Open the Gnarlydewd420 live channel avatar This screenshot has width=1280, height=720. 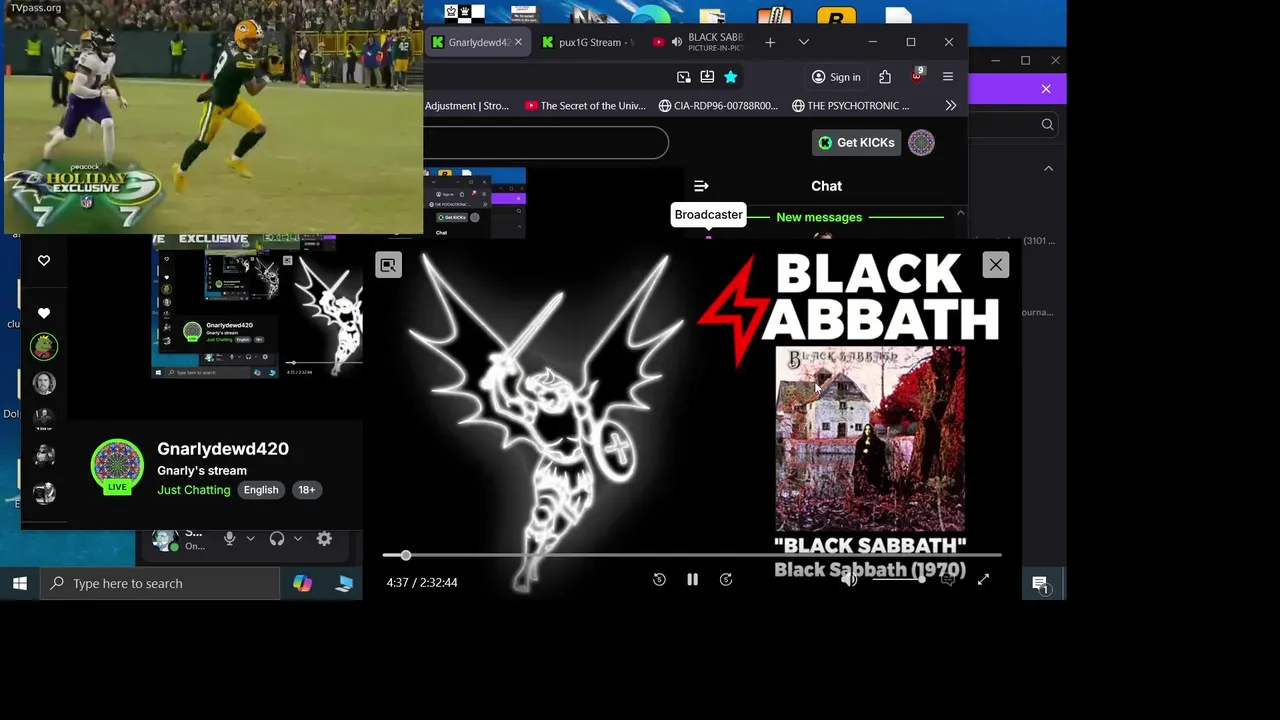tap(117, 466)
